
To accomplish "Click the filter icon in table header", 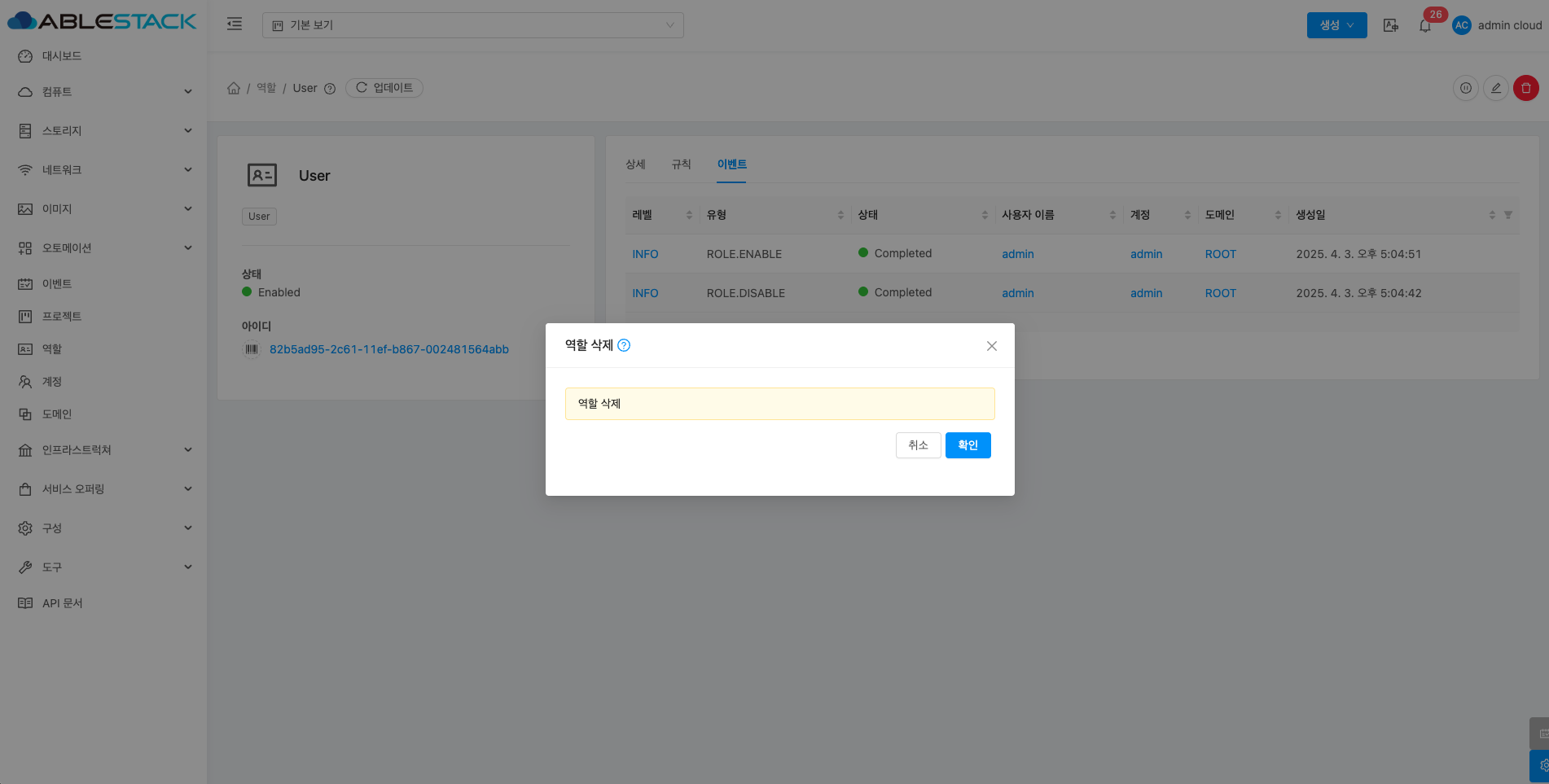I will (1507, 215).
